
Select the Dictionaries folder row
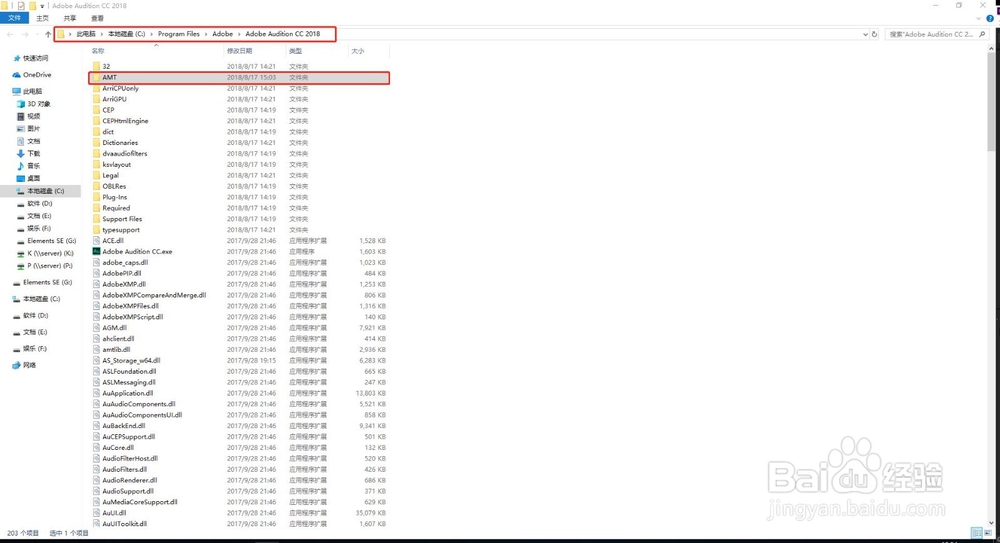click(239, 143)
